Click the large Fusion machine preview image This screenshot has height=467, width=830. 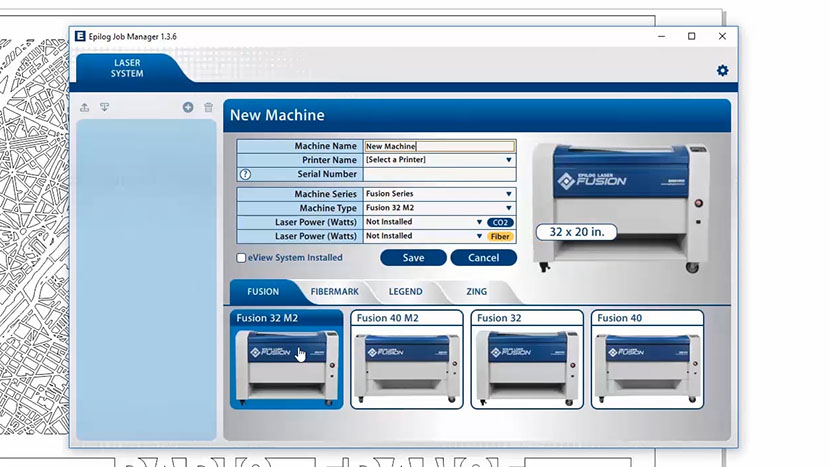coord(621,208)
